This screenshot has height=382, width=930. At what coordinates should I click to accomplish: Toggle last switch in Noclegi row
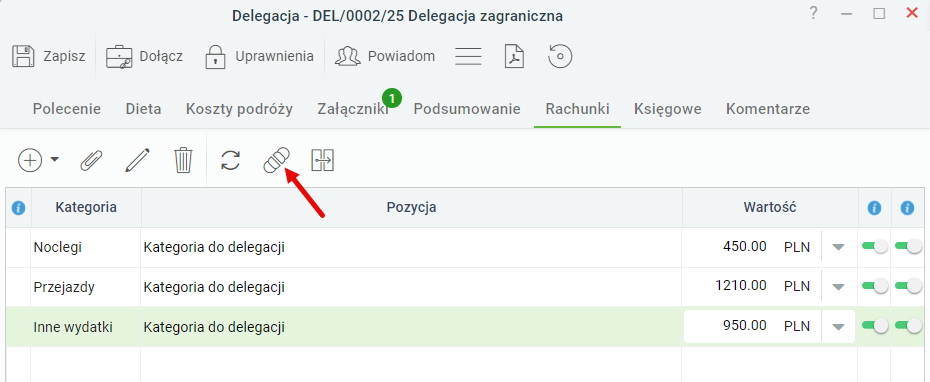(x=909, y=246)
